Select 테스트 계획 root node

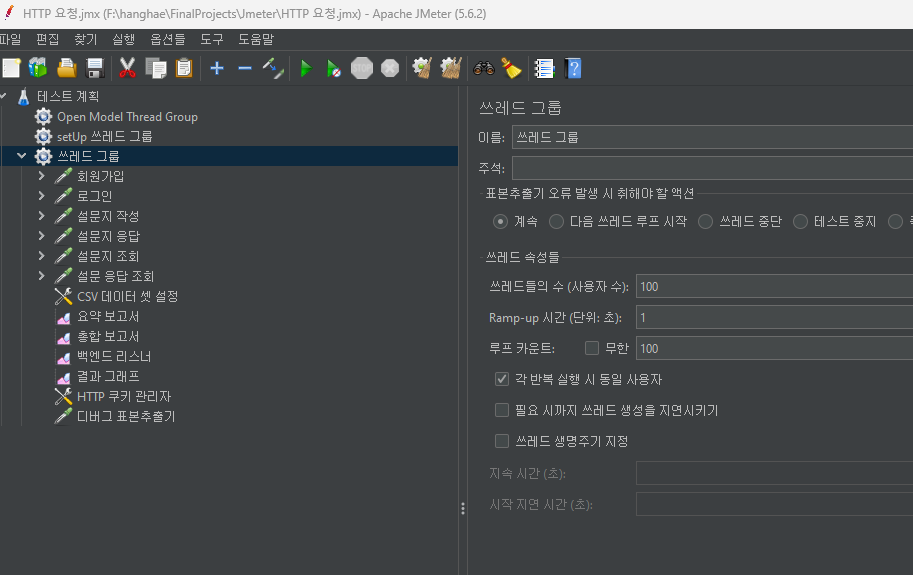pyautogui.click(x=68, y=96)
